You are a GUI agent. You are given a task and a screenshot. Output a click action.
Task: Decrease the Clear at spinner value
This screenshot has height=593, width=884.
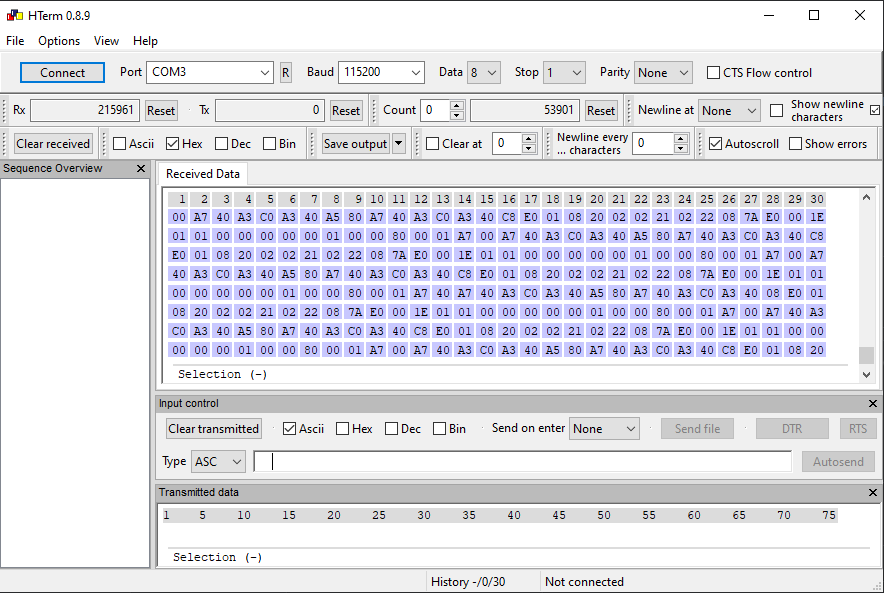point(528,148)
